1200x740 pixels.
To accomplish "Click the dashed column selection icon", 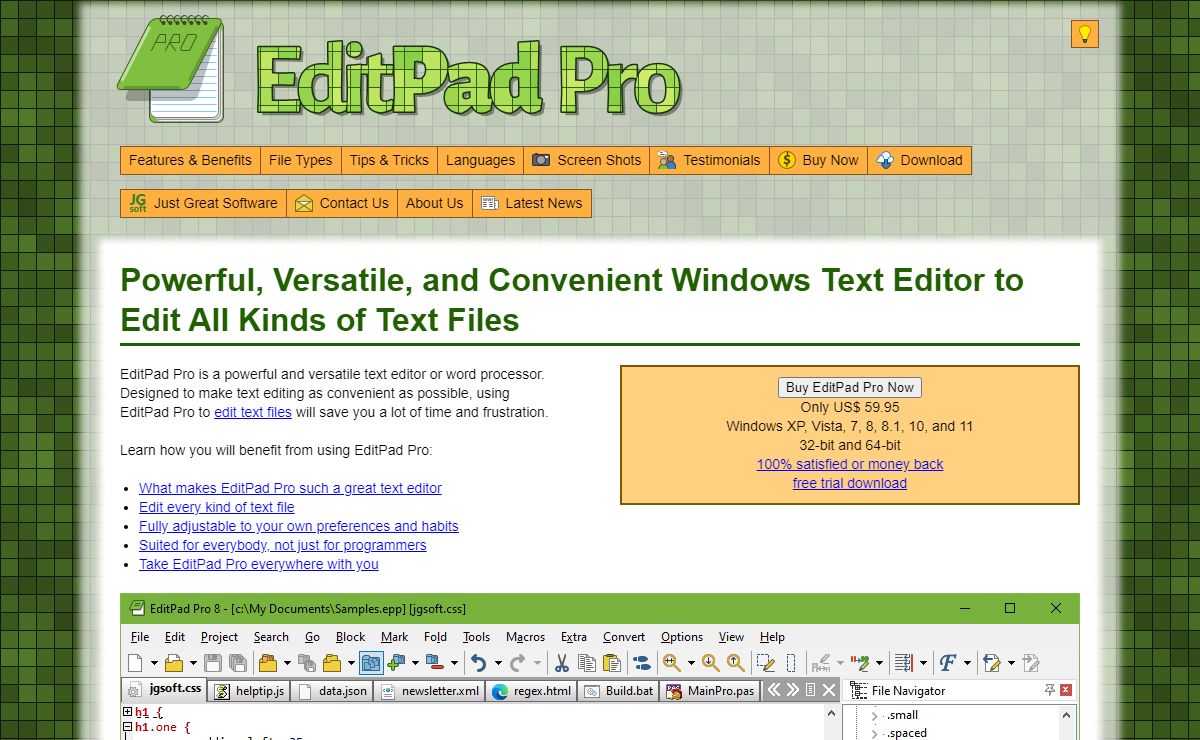I will coord(791,662).
